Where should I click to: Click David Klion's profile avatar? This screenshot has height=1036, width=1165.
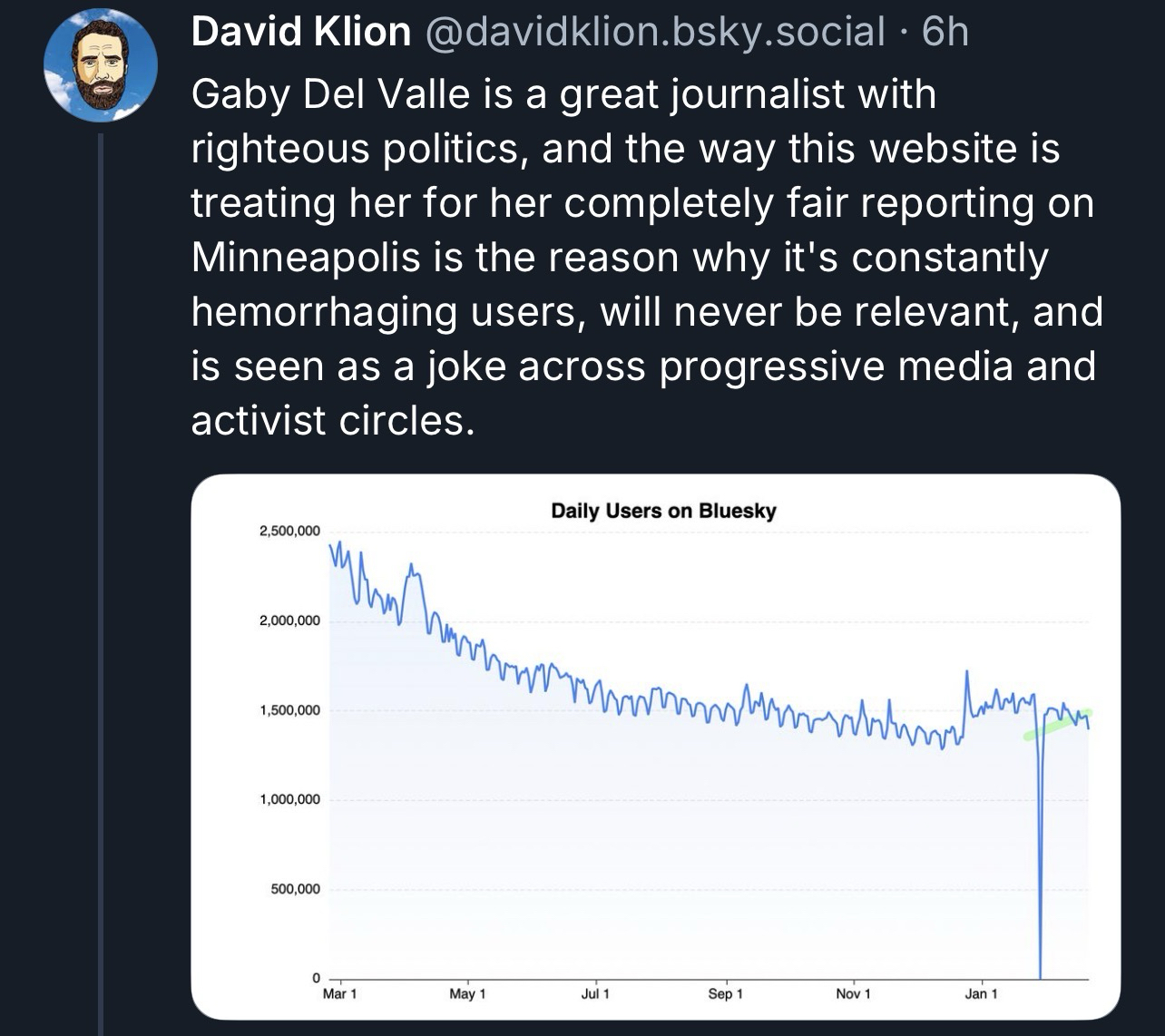tap(101, 65)
